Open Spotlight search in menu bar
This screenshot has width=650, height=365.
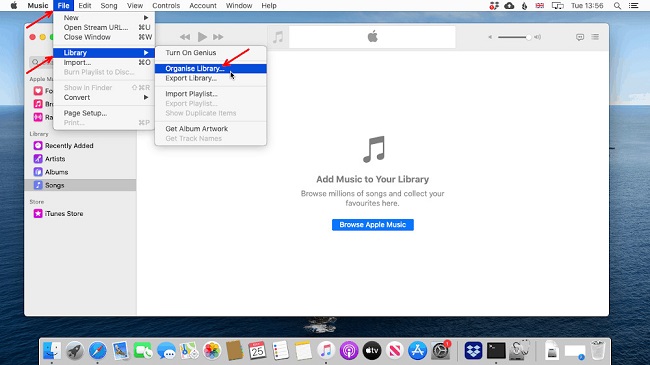click(x=617, y=5)
